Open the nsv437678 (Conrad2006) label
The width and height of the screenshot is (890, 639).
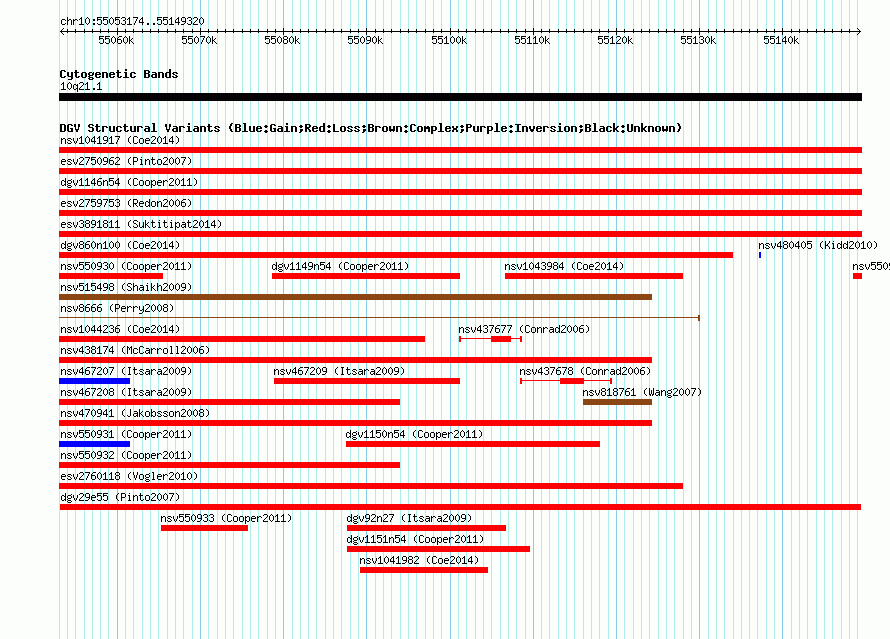tap(585, 371)
